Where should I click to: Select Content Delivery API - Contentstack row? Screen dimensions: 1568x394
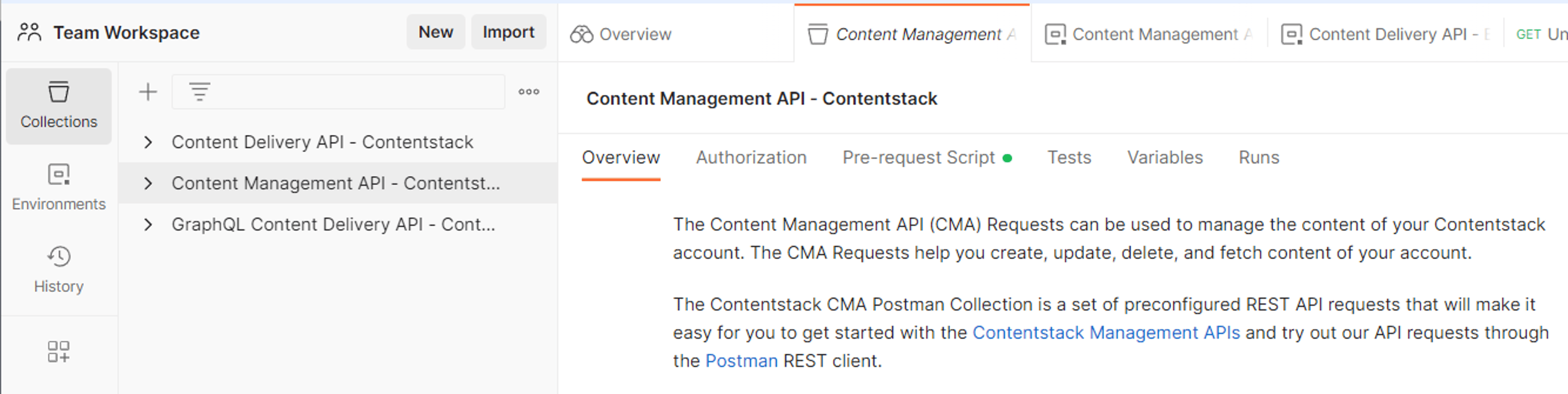[338, 142]
